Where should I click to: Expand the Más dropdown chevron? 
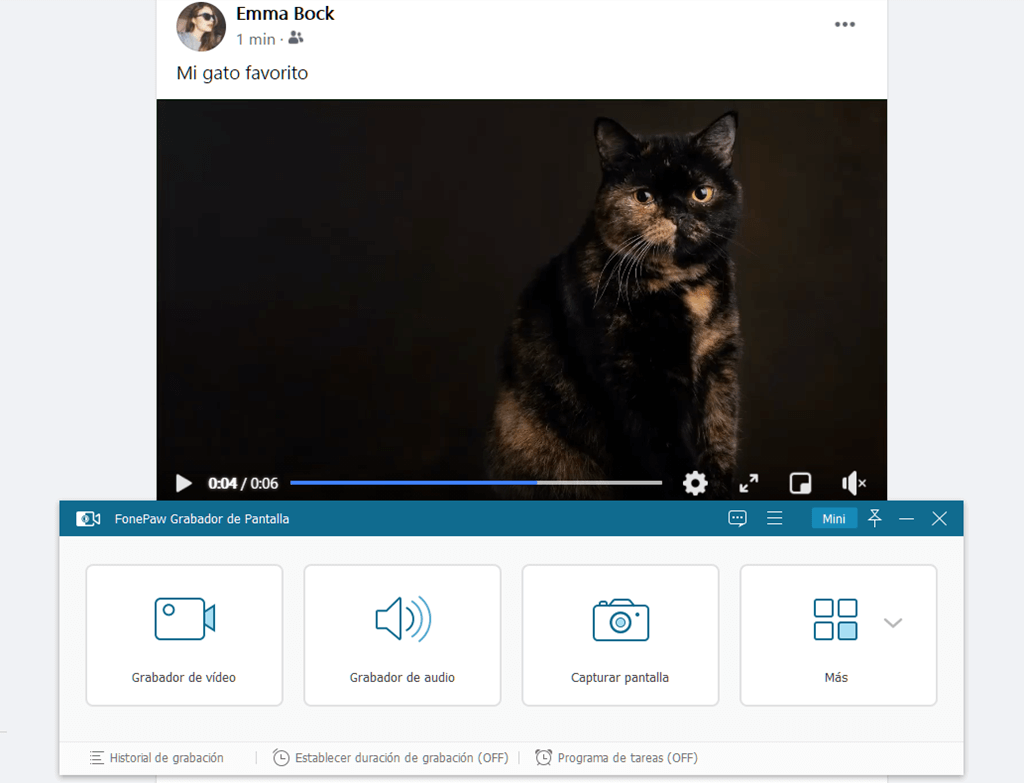coord(893,622)
